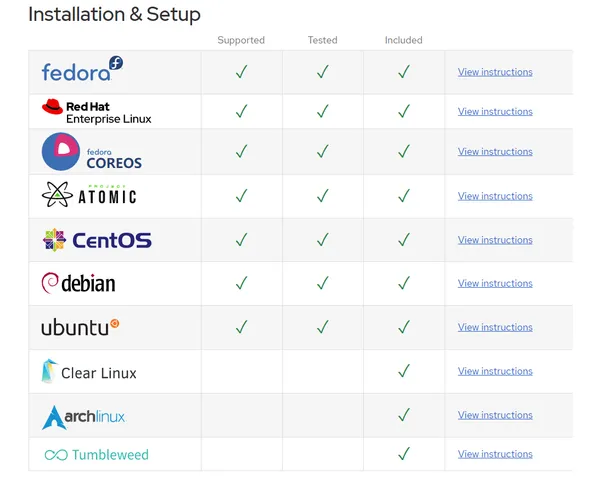Viewport: 606px width, 487px height.
Task: Click the Project Atomic logo
Action: point(89,194)
